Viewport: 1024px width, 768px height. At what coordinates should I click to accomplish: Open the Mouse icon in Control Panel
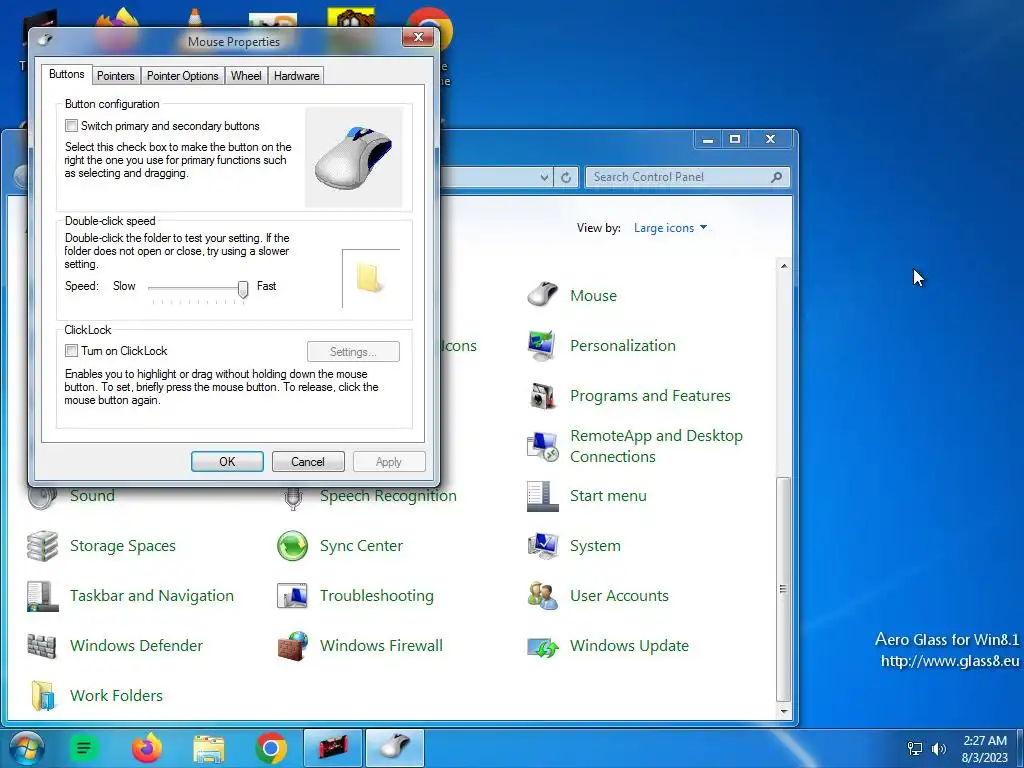point(542,295)
